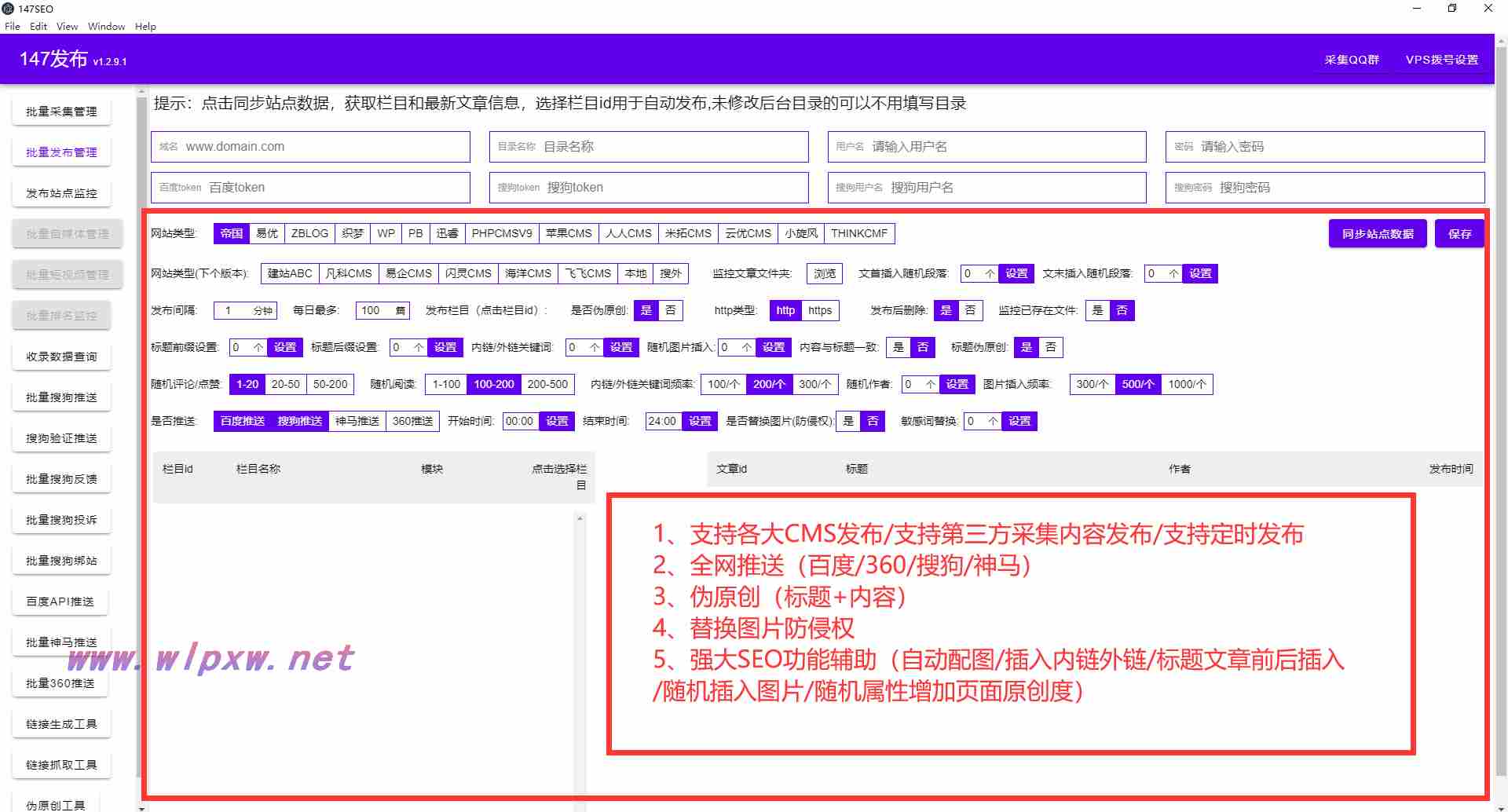
Task: Click 设置 for 标题后缀设置
Action: tap(445, 347)
